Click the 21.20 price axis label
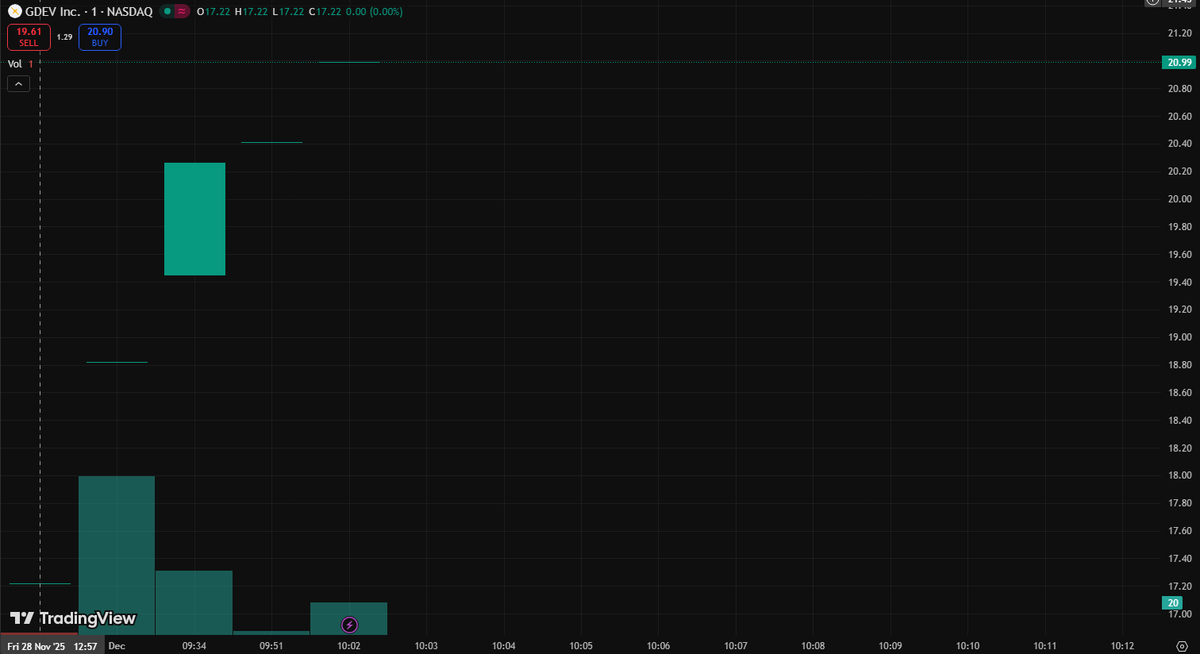This screenshot has width=1200, height=654. pos(1179,33)
